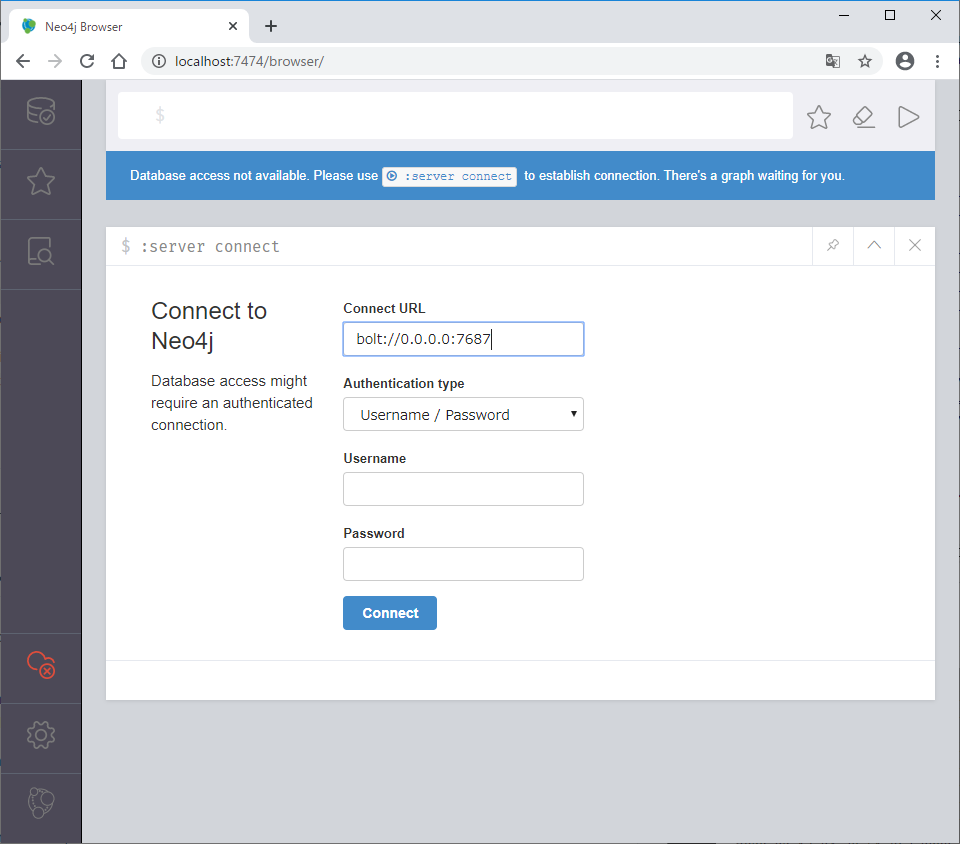The height and width of the screenshot is (844, 960).
Task: Run the query with play icon
Action: point(908,117)
